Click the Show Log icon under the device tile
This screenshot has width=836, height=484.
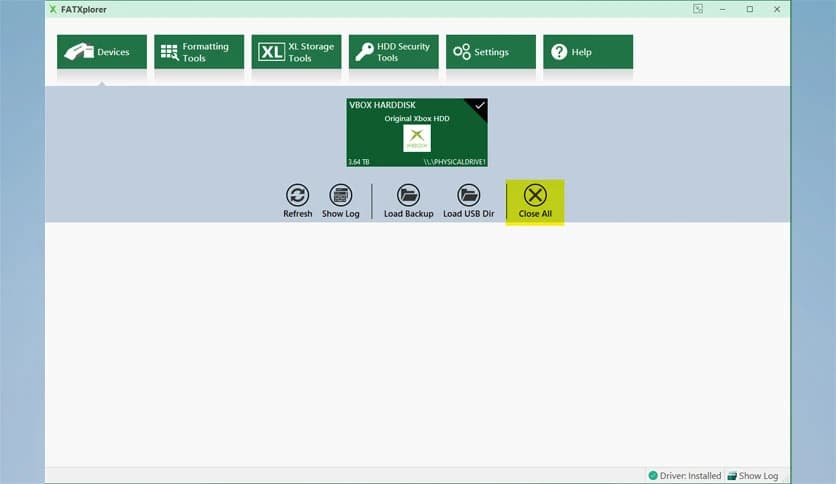[341, 195]
